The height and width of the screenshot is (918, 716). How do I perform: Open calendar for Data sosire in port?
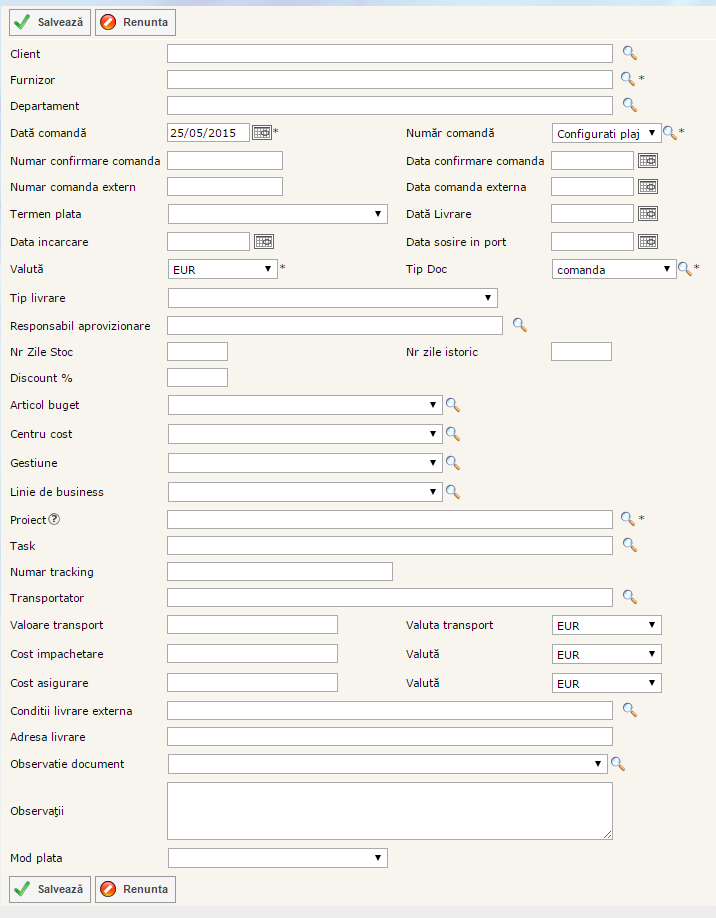[648, 241]
